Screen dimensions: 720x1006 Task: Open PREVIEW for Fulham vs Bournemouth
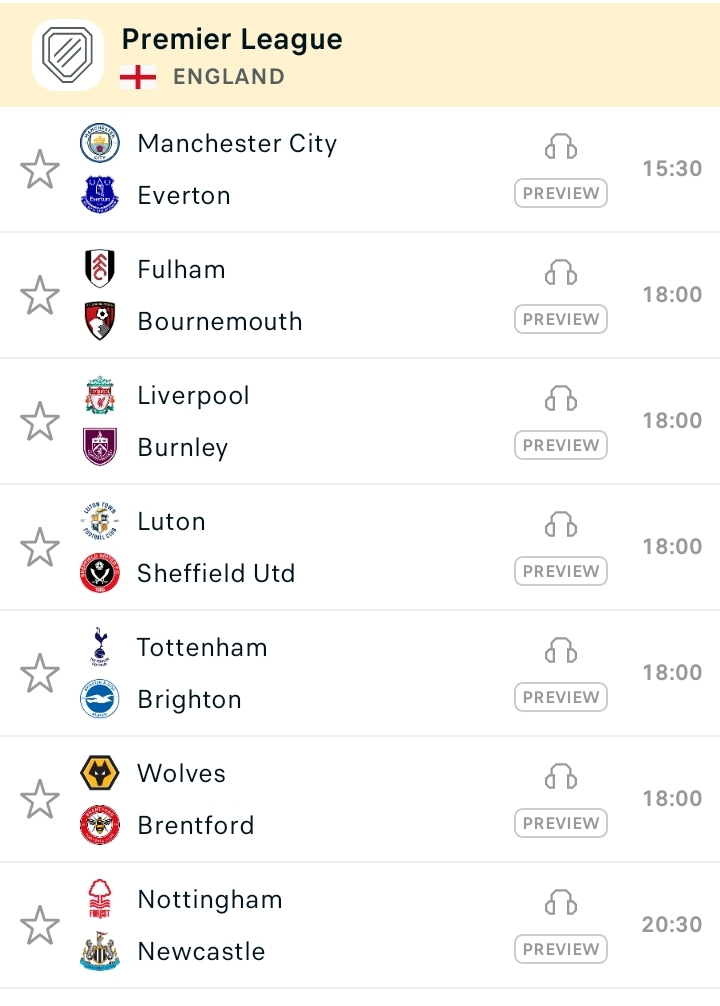(x=561, y=319)
